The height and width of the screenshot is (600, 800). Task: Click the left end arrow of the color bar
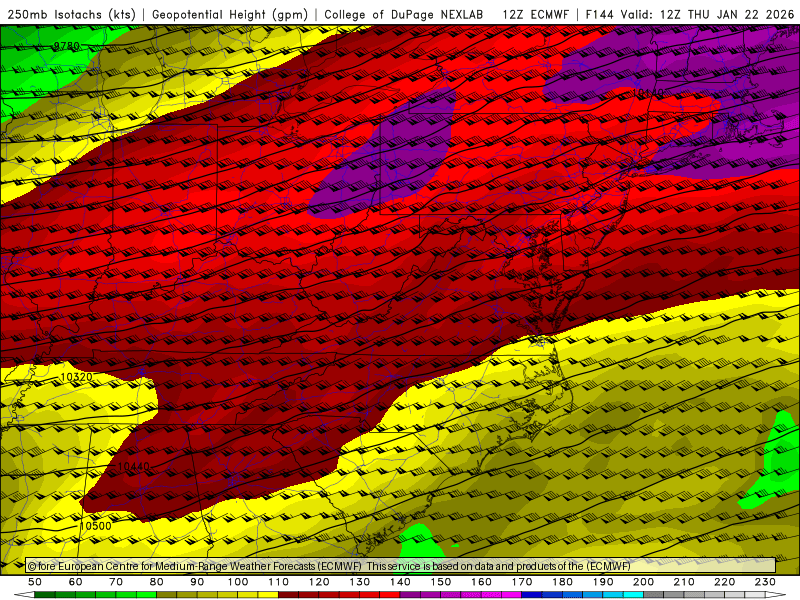[x=24, y=595]
